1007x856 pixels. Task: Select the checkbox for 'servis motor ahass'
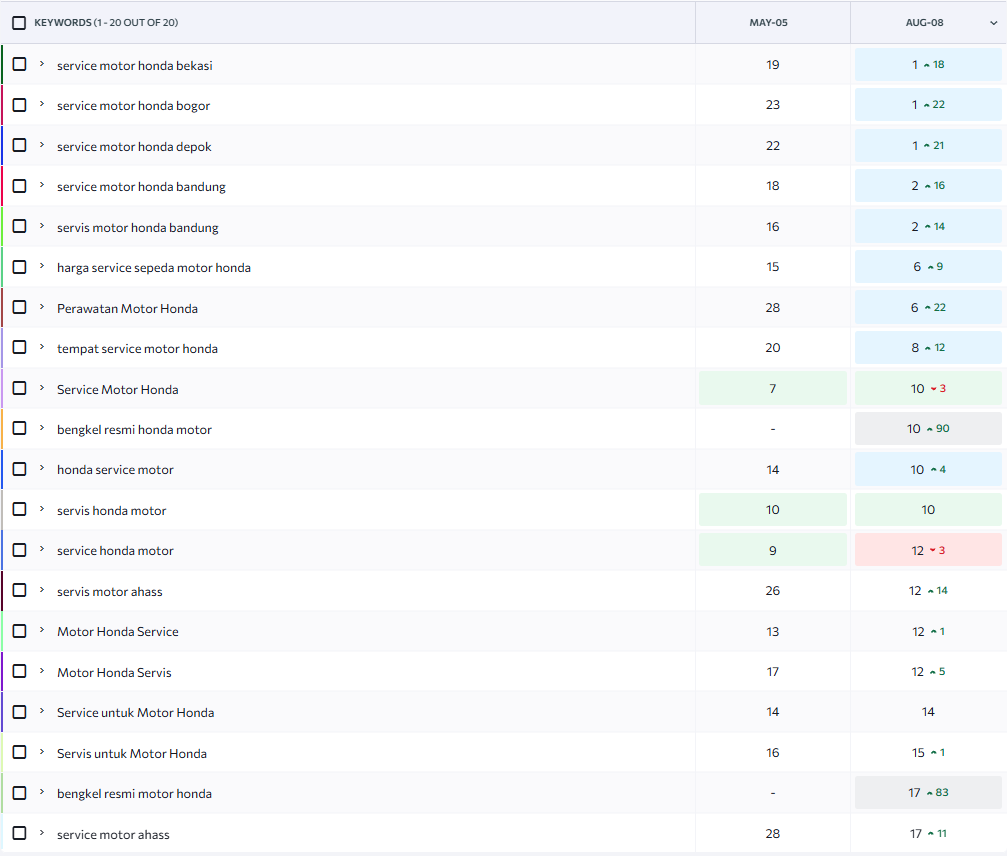tap(19, 591)
